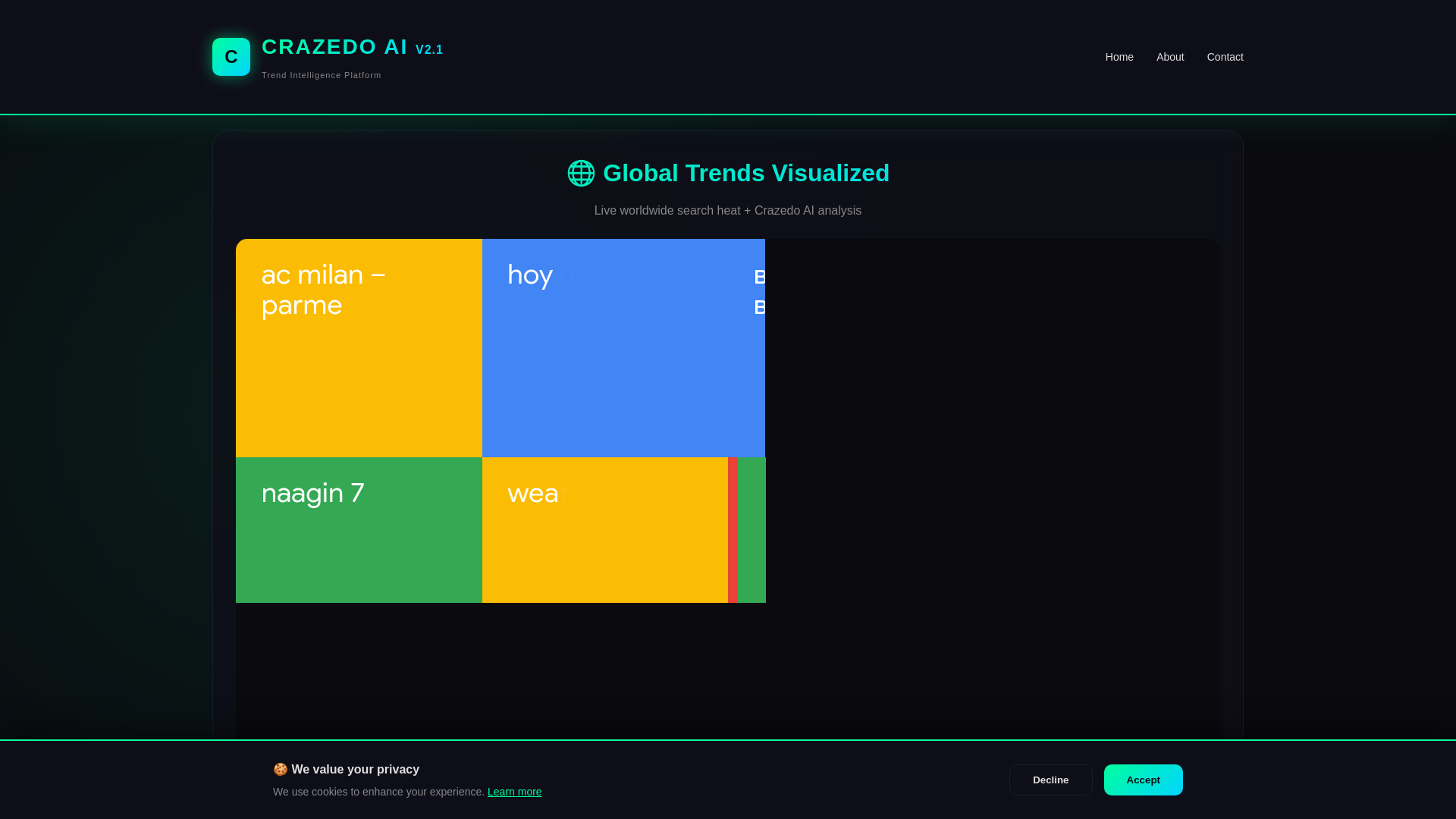Select the 'ac milan – parme' trend tile
Viewport: 1456px width, 819px height.
point(359,348)
